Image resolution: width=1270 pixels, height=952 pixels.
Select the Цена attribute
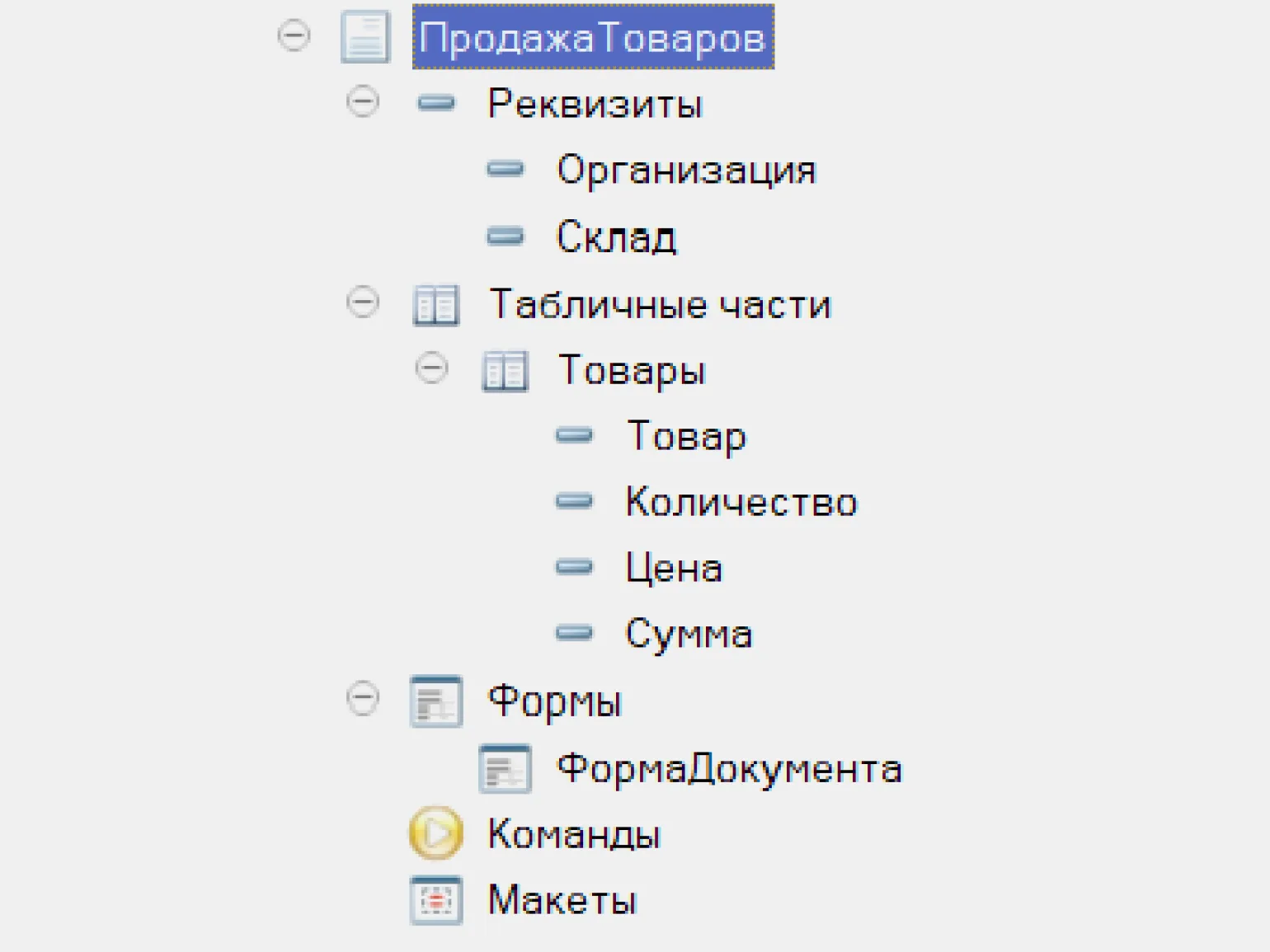point(674,568)
